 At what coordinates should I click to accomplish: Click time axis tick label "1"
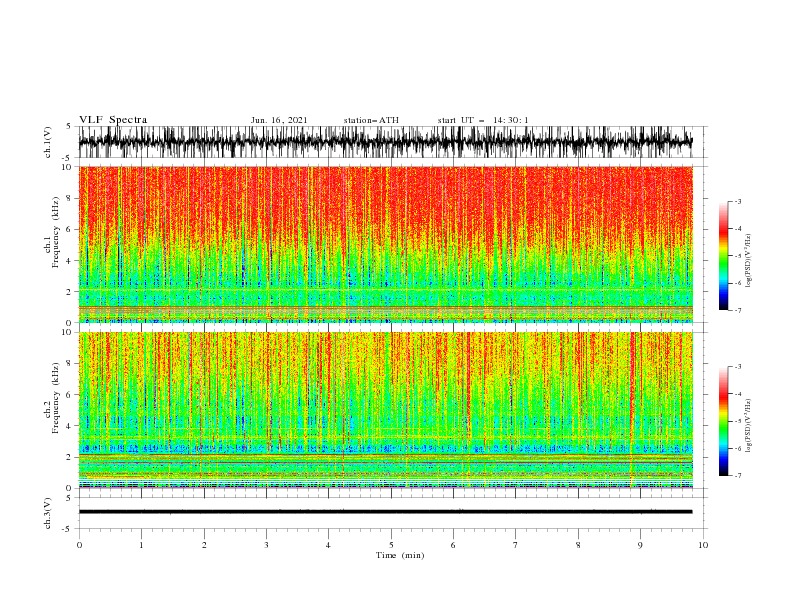141,545
